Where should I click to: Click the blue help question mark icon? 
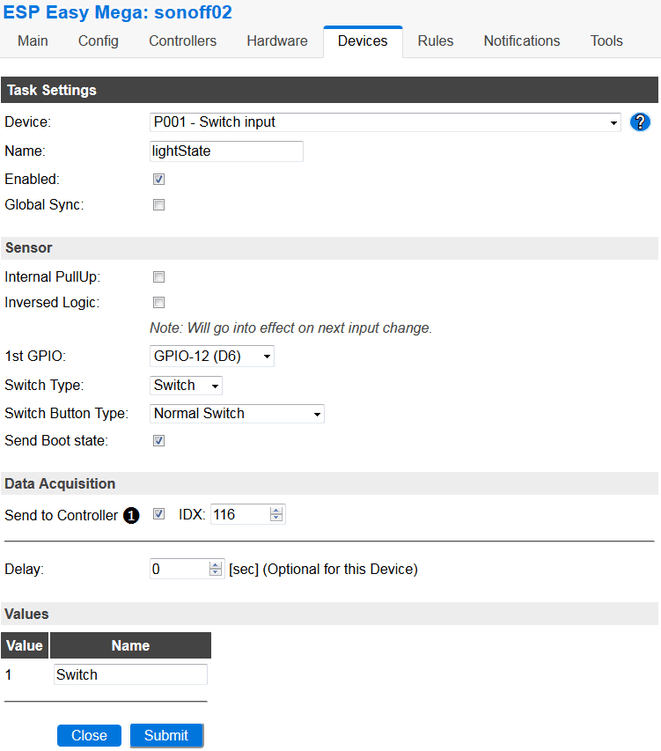coord(641,123)
